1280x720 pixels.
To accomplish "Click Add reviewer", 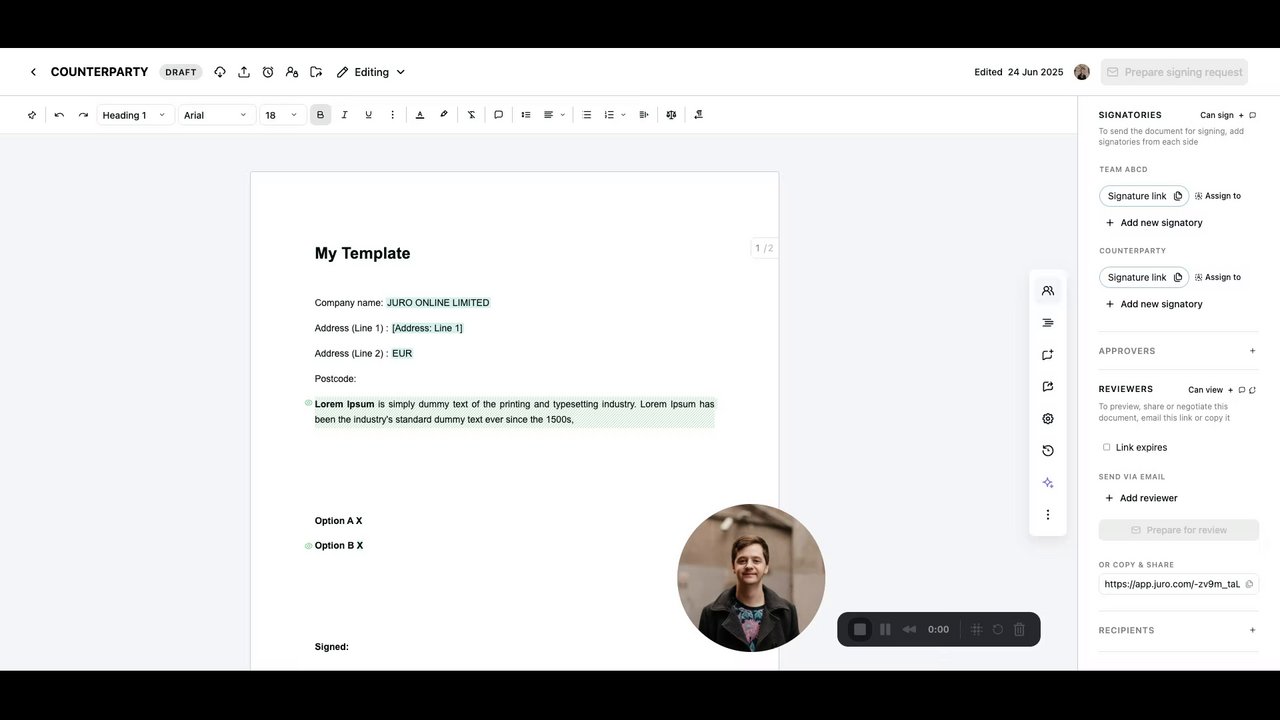I will point(1141,498).
